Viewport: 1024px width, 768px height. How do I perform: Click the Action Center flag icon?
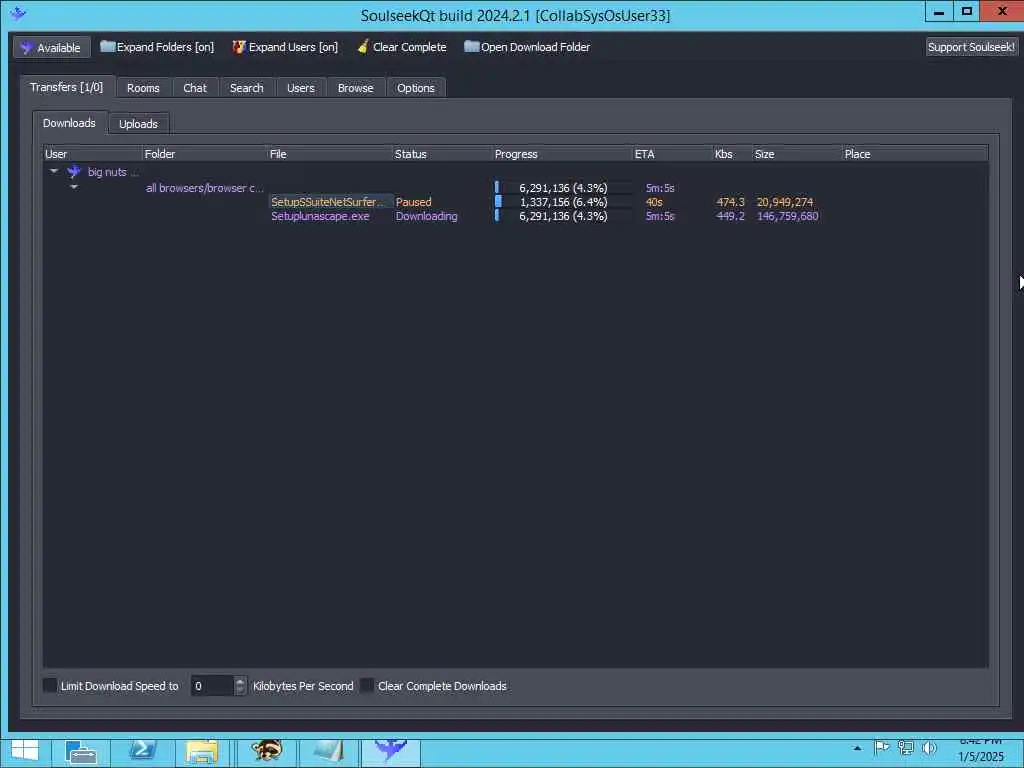point(882,748)
